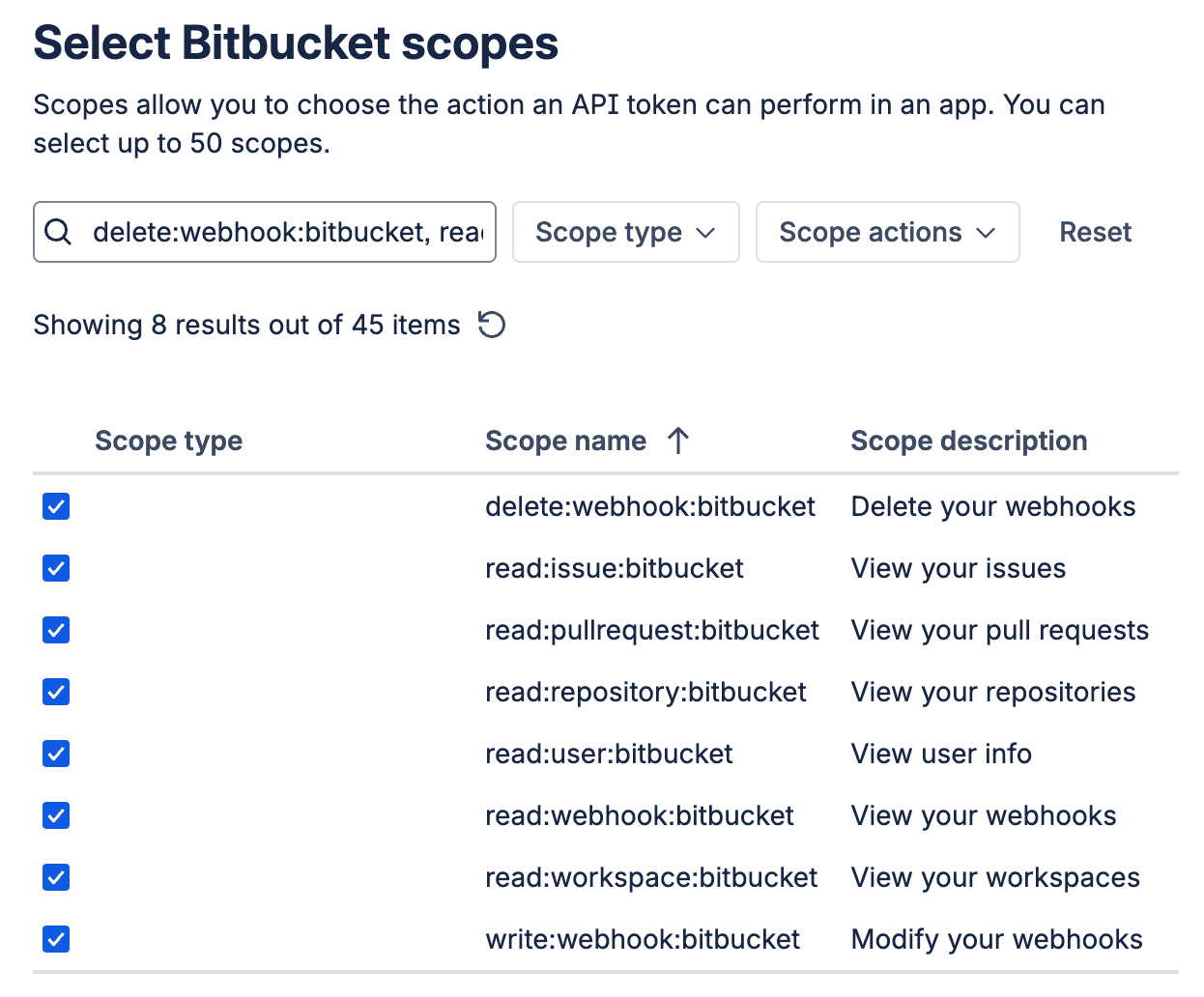Uncheck the delete:webhook:bitbucket checkbox

[x=56, y=506]
